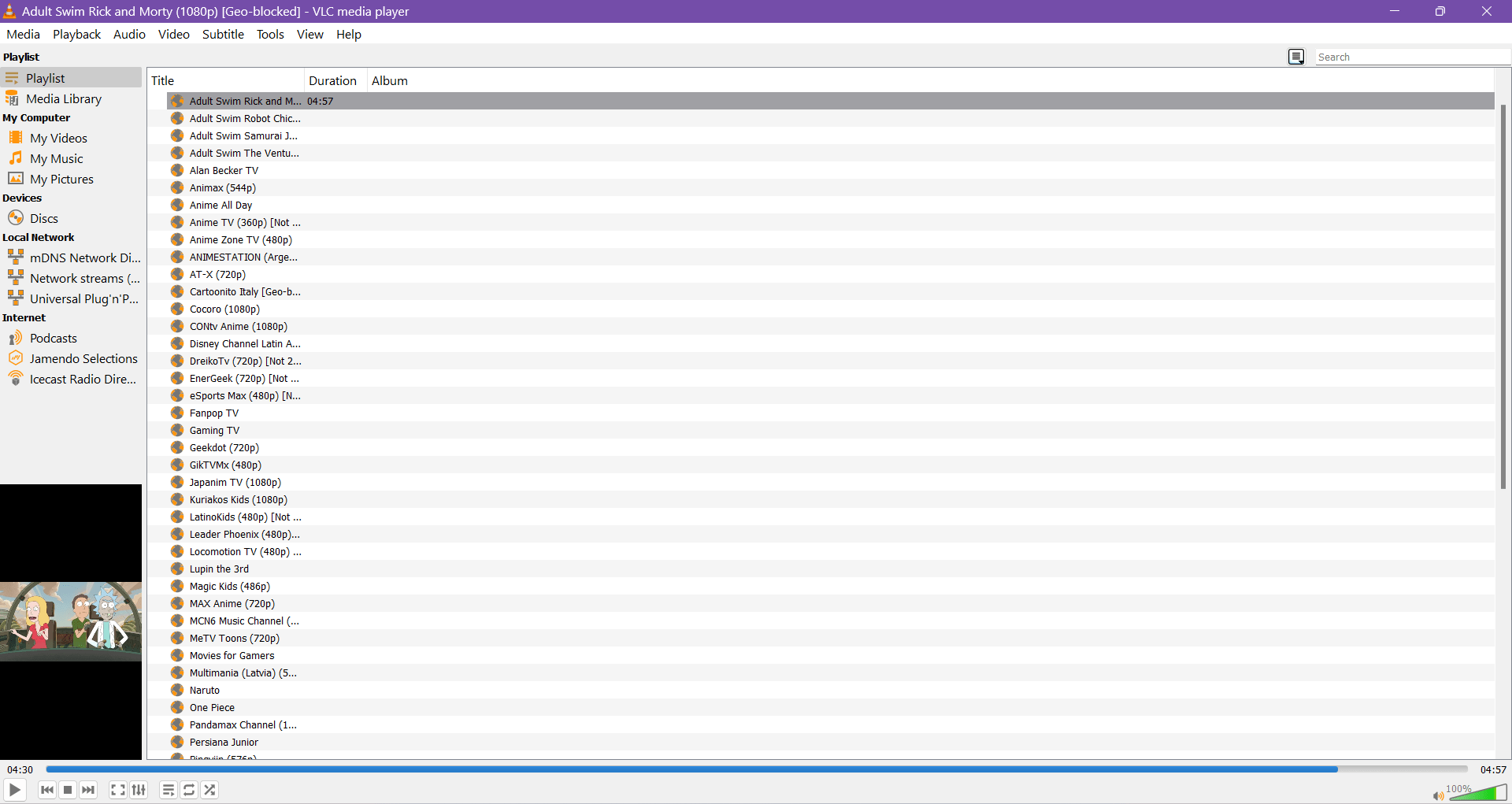Open My Music in sidebar
The image size is (1512, 804).
(71, 158)
